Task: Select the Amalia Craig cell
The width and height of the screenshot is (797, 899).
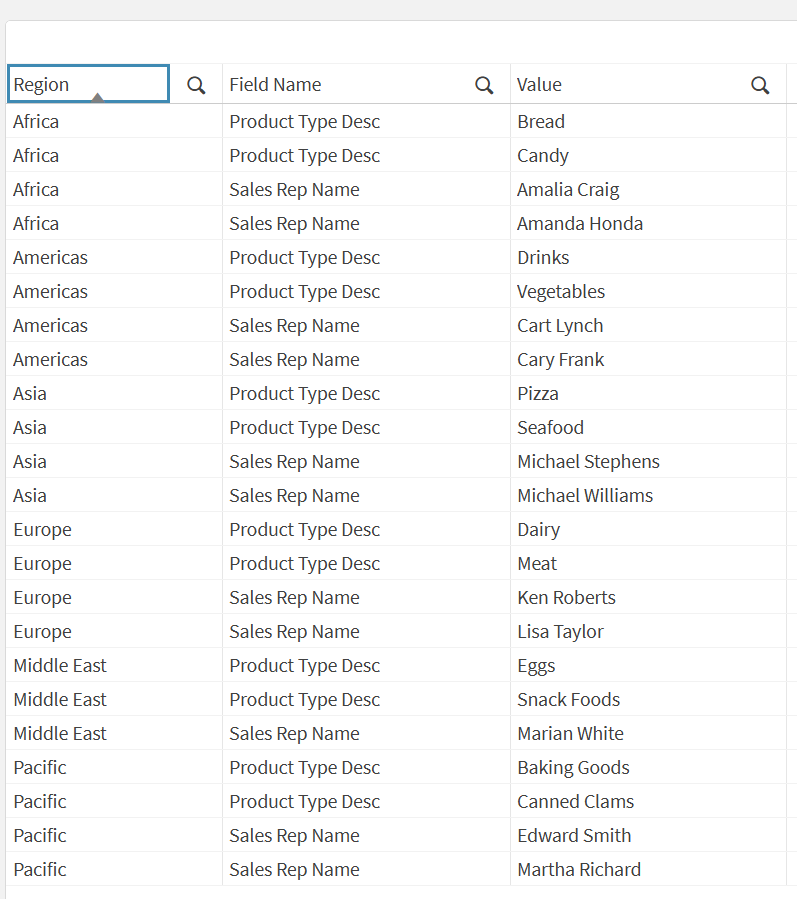Action: click(568, 190)
